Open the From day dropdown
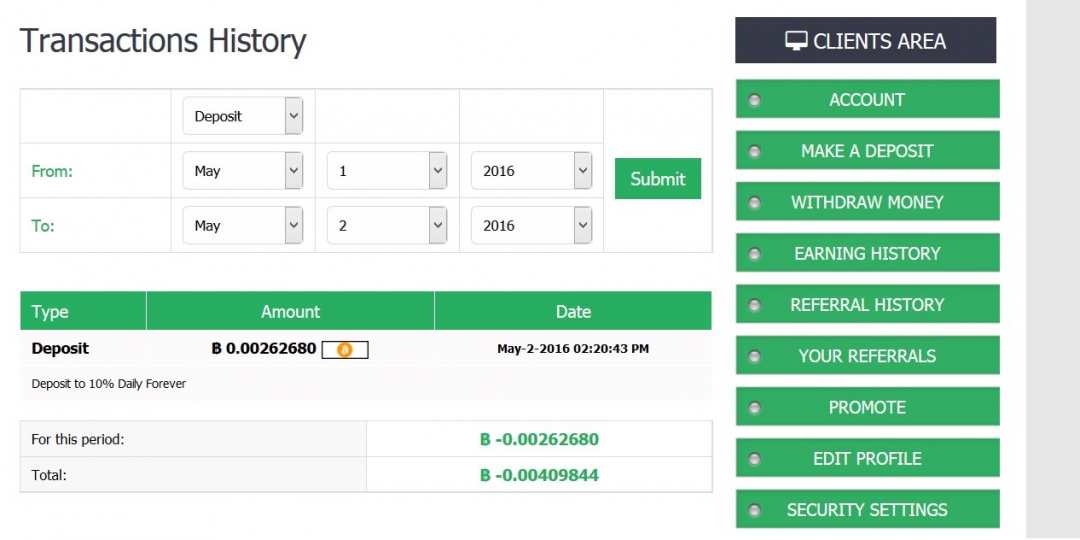The height and width of the screenshot is (540, 1080). coord(387,171)
